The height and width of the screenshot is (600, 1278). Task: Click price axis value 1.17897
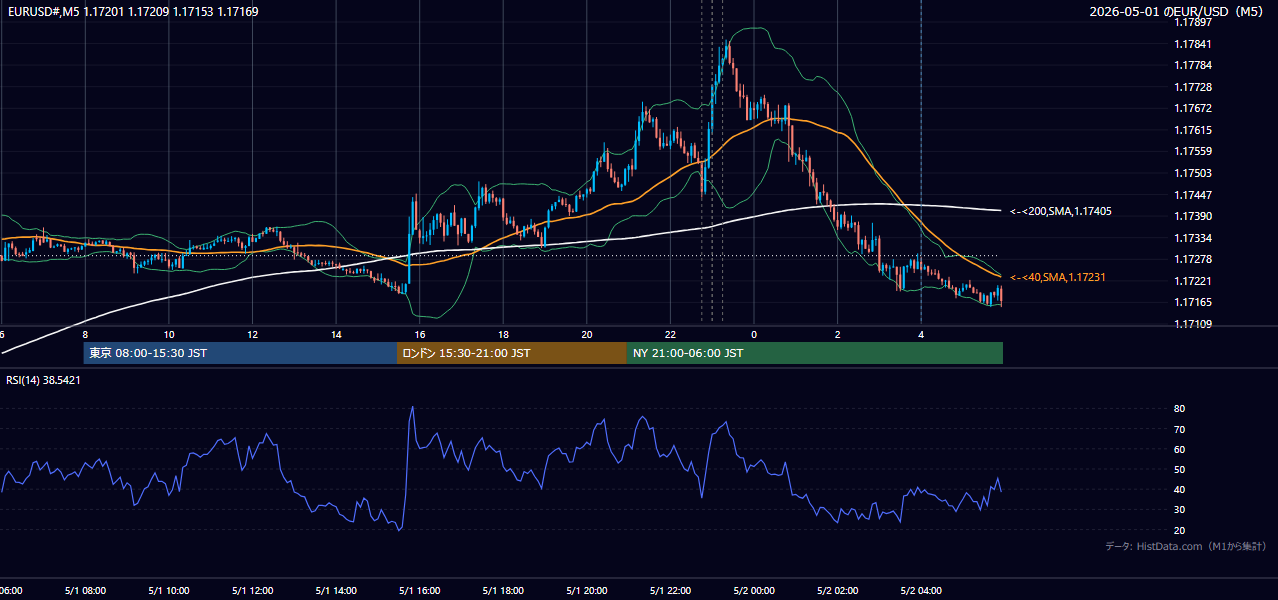pyautogui.click(x=1193, y=22)
